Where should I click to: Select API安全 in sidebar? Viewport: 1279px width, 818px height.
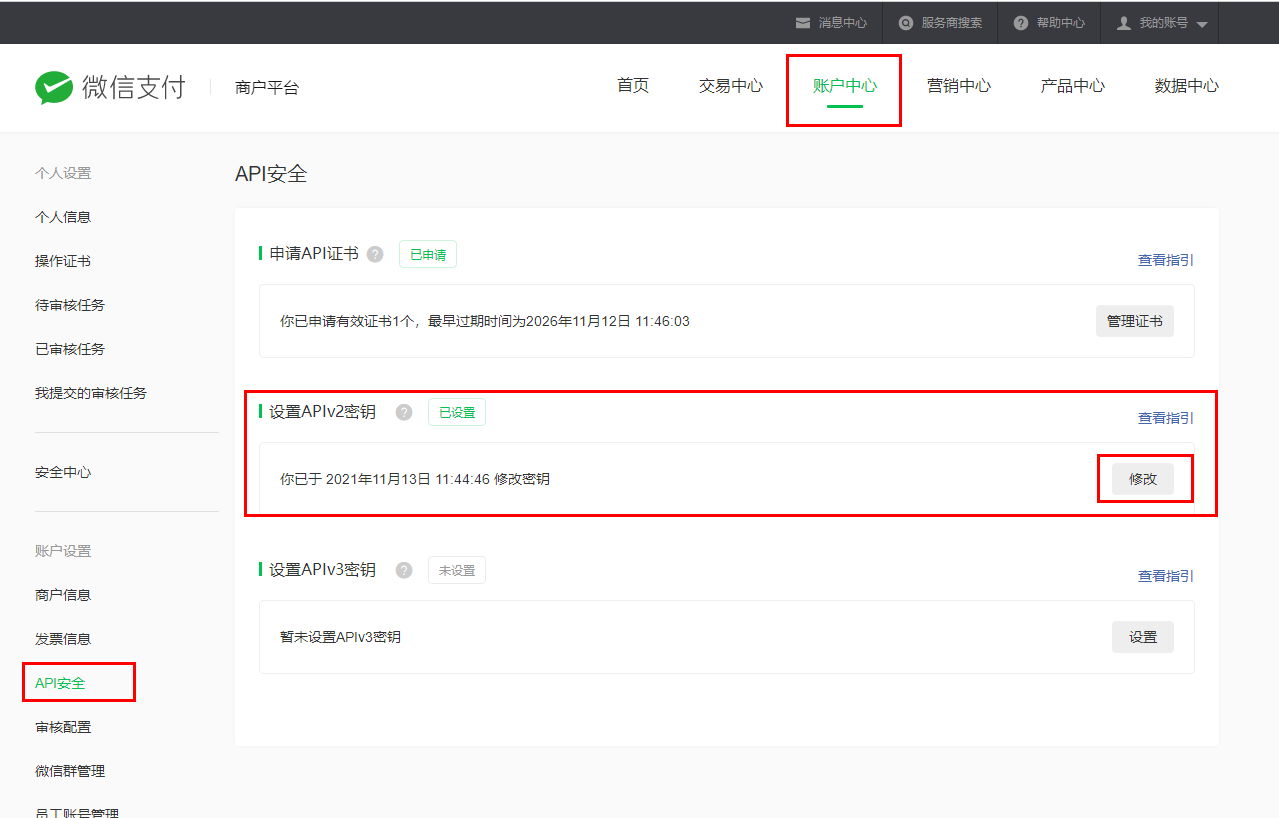[x=60, y=683]
